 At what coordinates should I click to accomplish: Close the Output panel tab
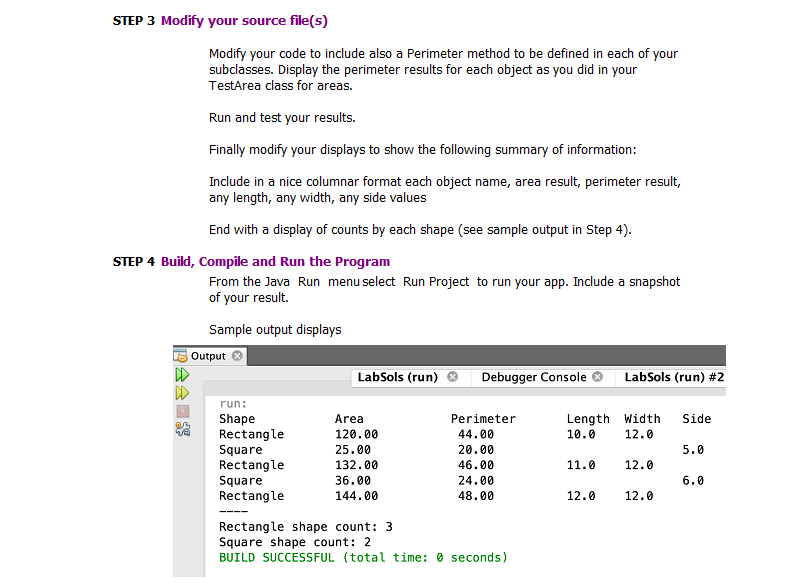point(237,355)
